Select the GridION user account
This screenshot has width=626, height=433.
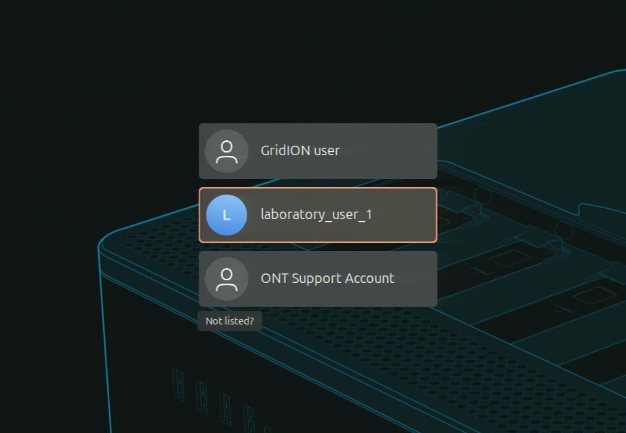pyautogui.click(x=318, y=151)
